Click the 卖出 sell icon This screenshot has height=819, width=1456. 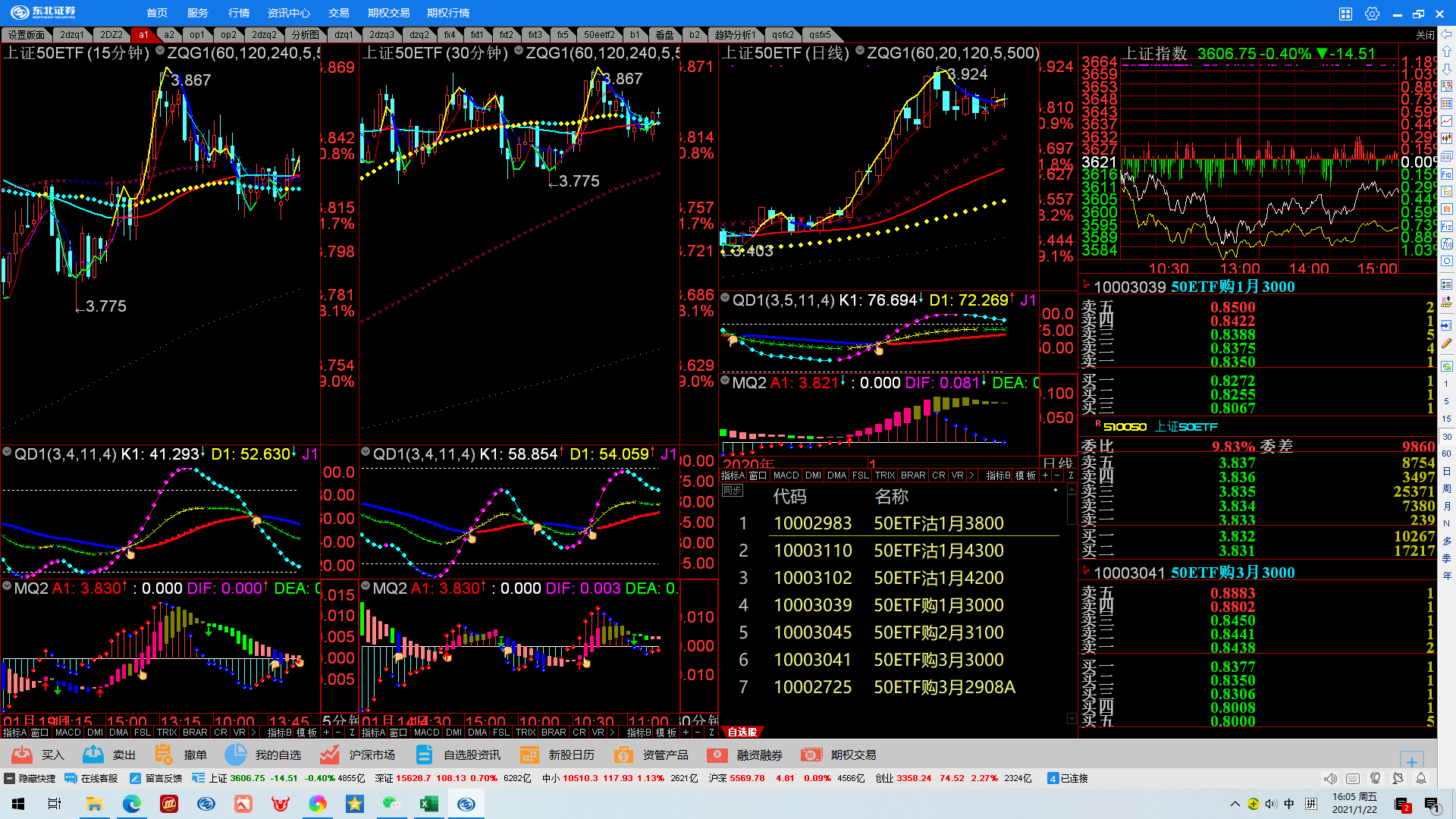(93, 755)
